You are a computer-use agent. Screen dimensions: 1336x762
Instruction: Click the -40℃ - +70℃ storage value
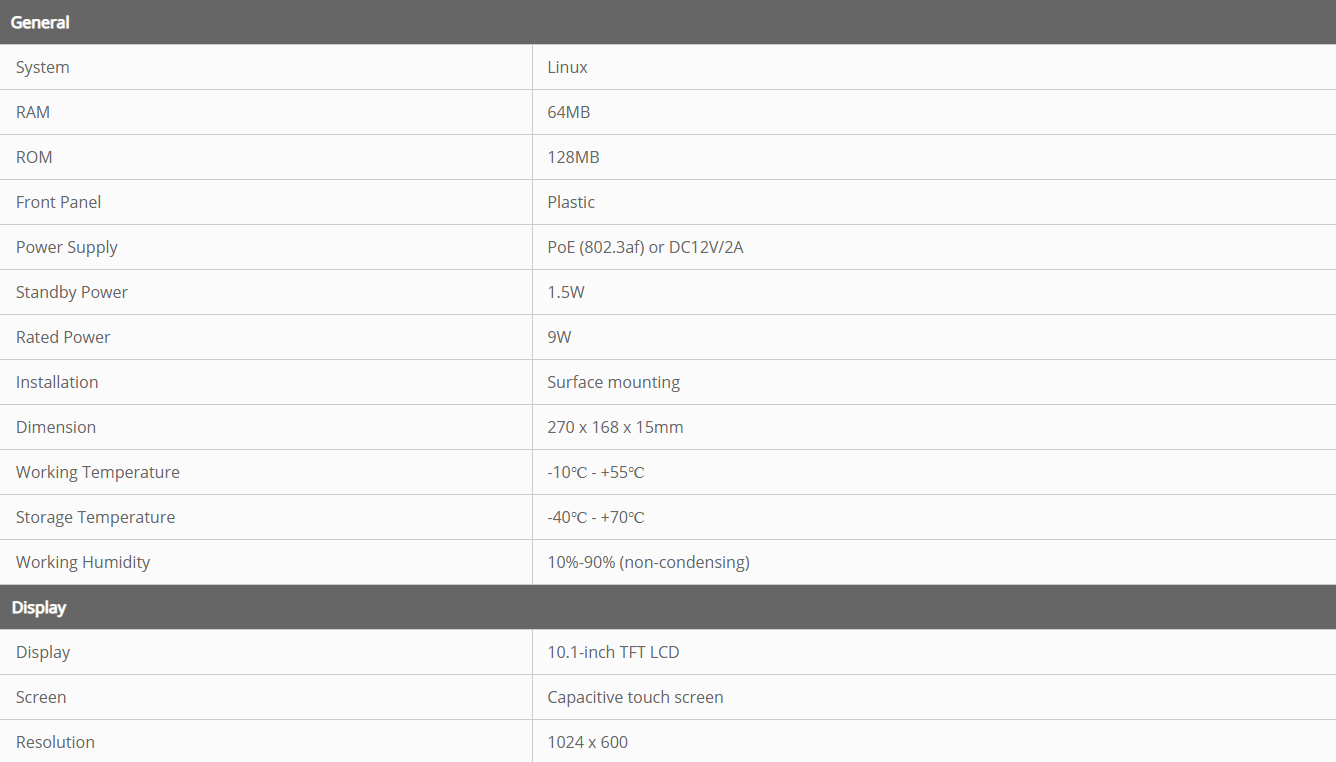595,517
